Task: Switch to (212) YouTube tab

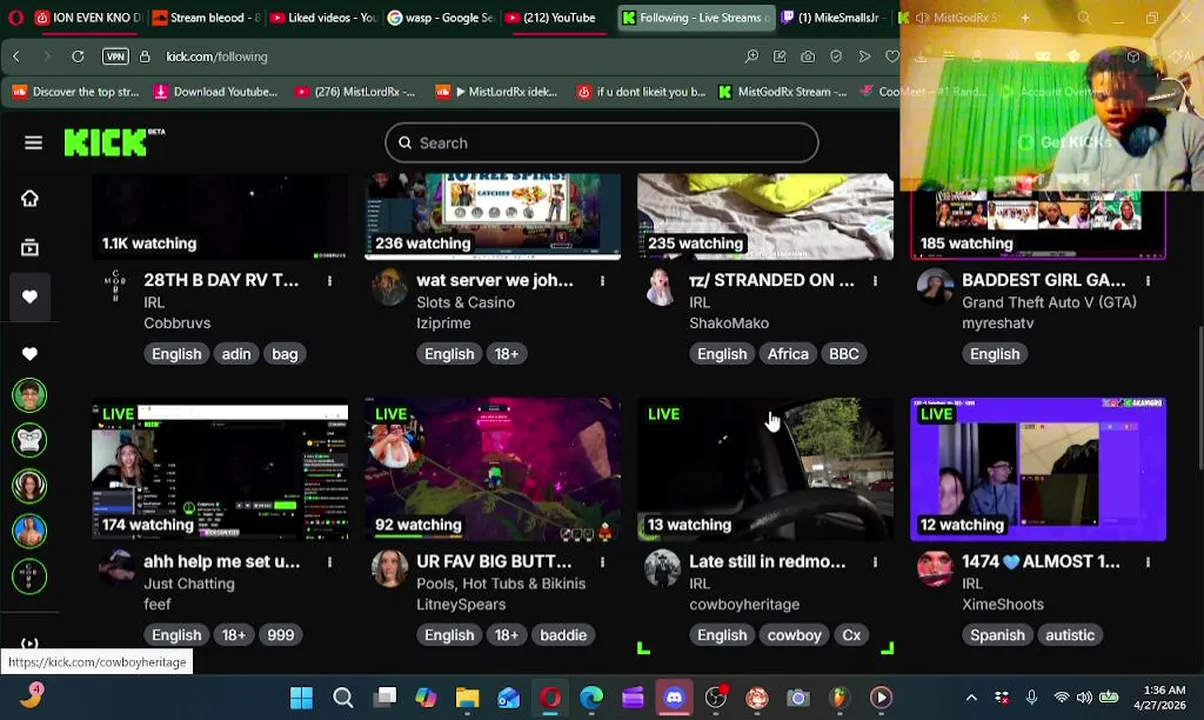Action: coord(558,17)
